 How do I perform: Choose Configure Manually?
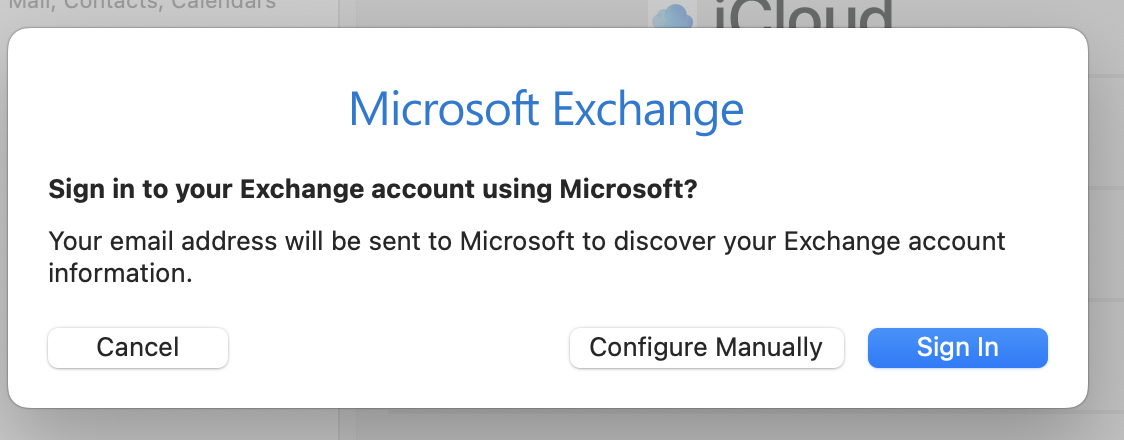706,348
